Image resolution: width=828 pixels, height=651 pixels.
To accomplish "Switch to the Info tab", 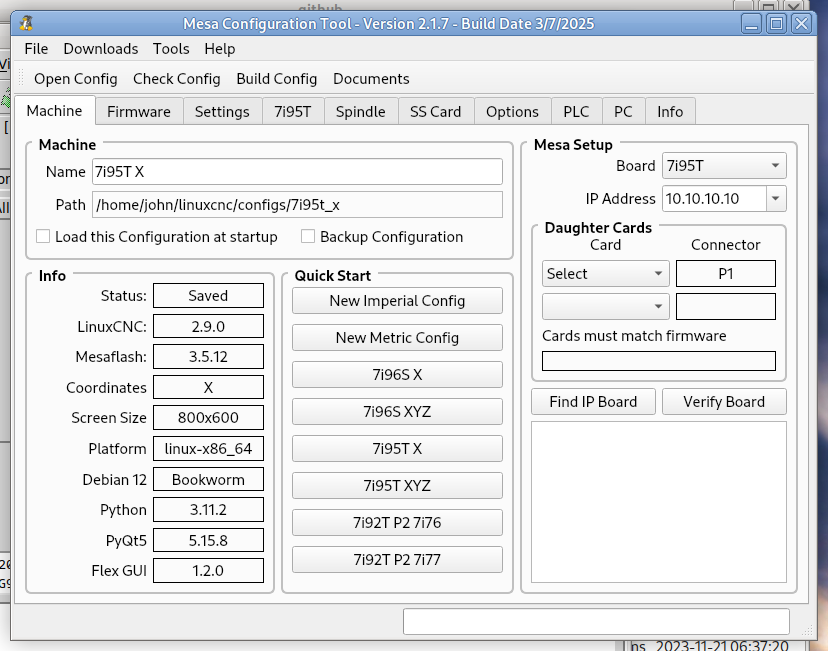I will (670, 111).
